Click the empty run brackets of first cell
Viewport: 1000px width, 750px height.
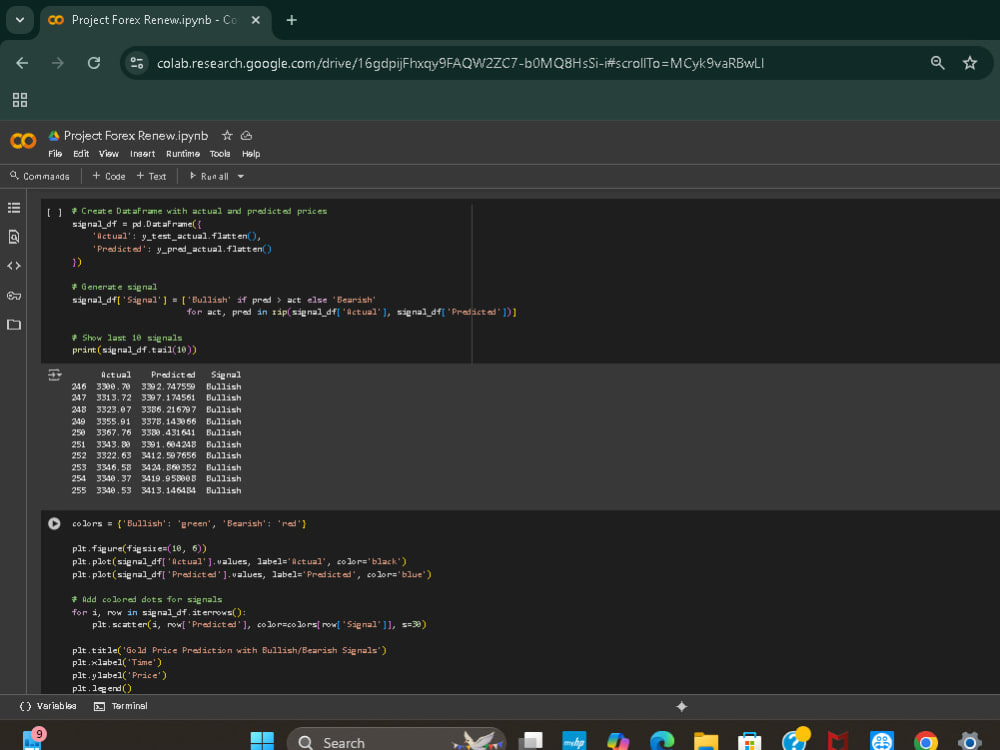54,212
